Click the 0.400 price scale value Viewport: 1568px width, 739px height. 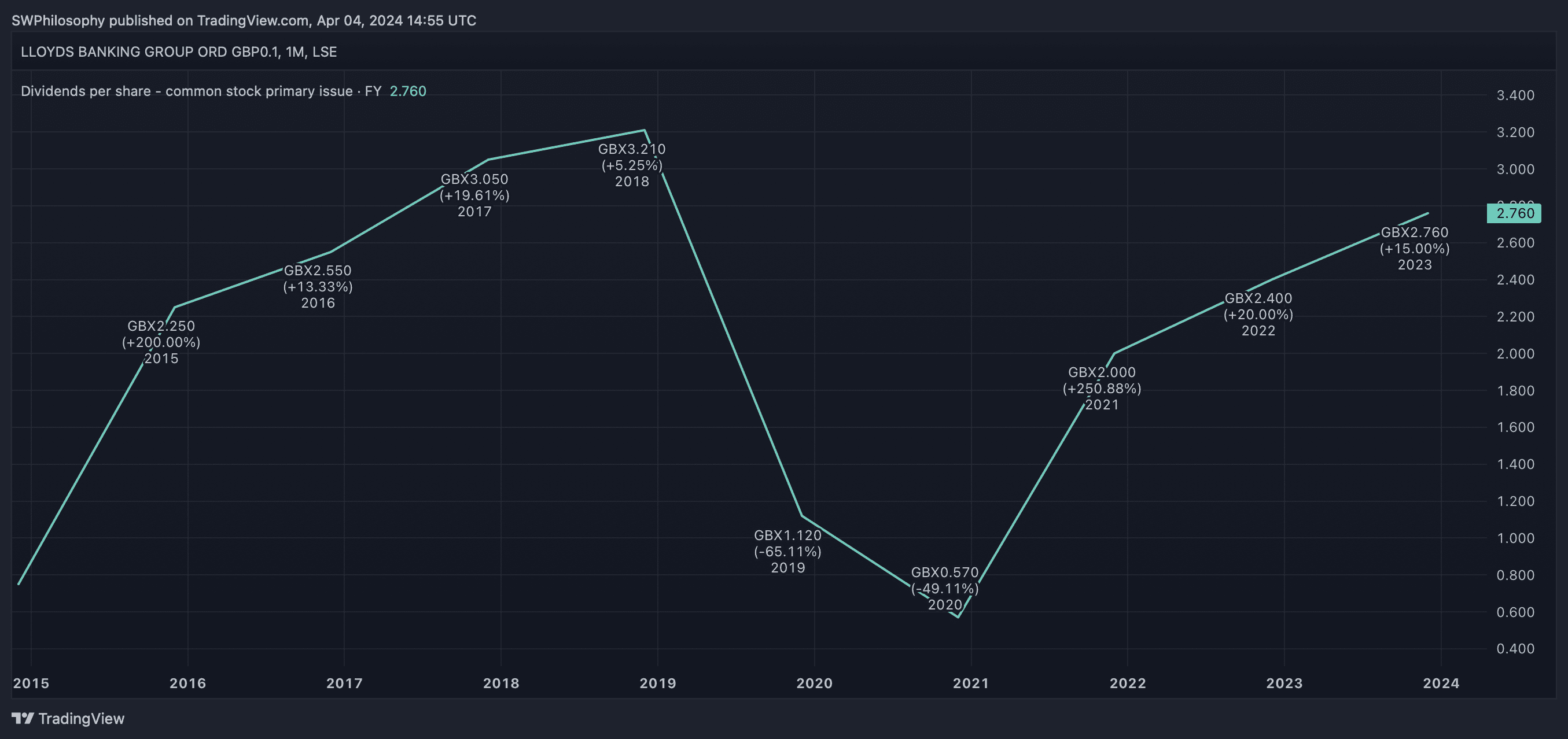tap(1516, 648)
